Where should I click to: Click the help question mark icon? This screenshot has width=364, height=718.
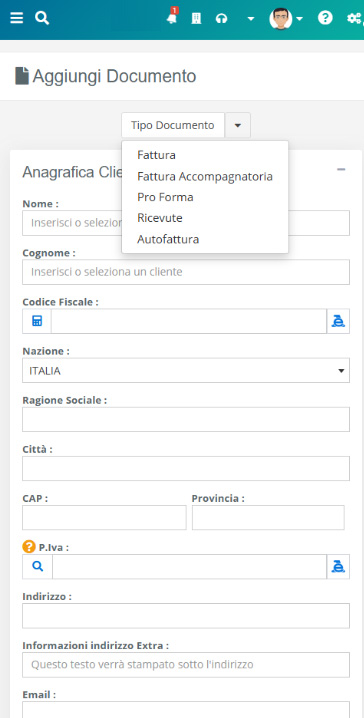(325, 18)
